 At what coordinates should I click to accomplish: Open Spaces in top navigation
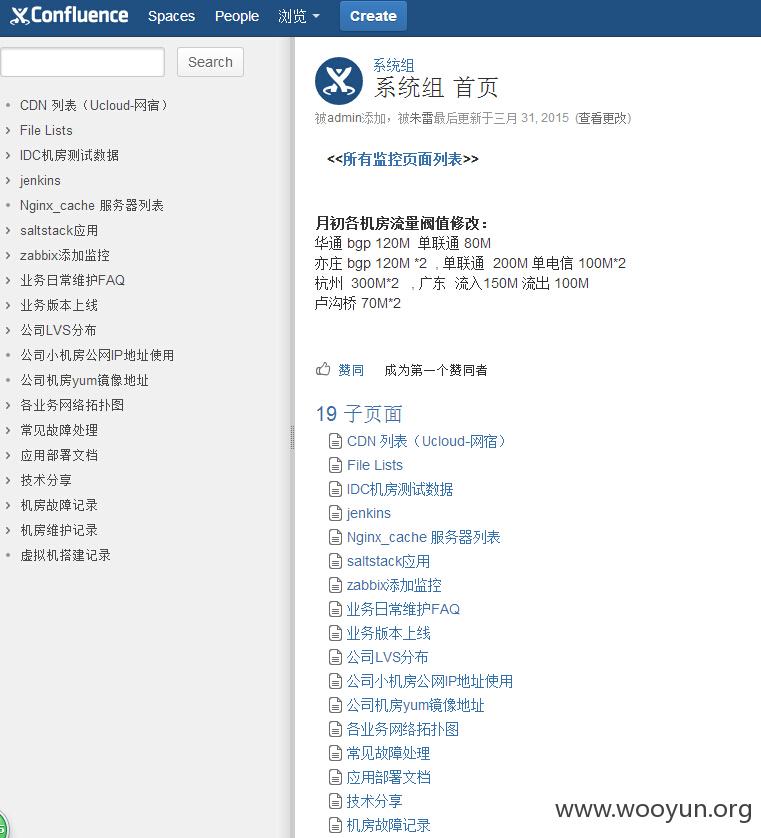pyautogui.click(x=172, y=16)
